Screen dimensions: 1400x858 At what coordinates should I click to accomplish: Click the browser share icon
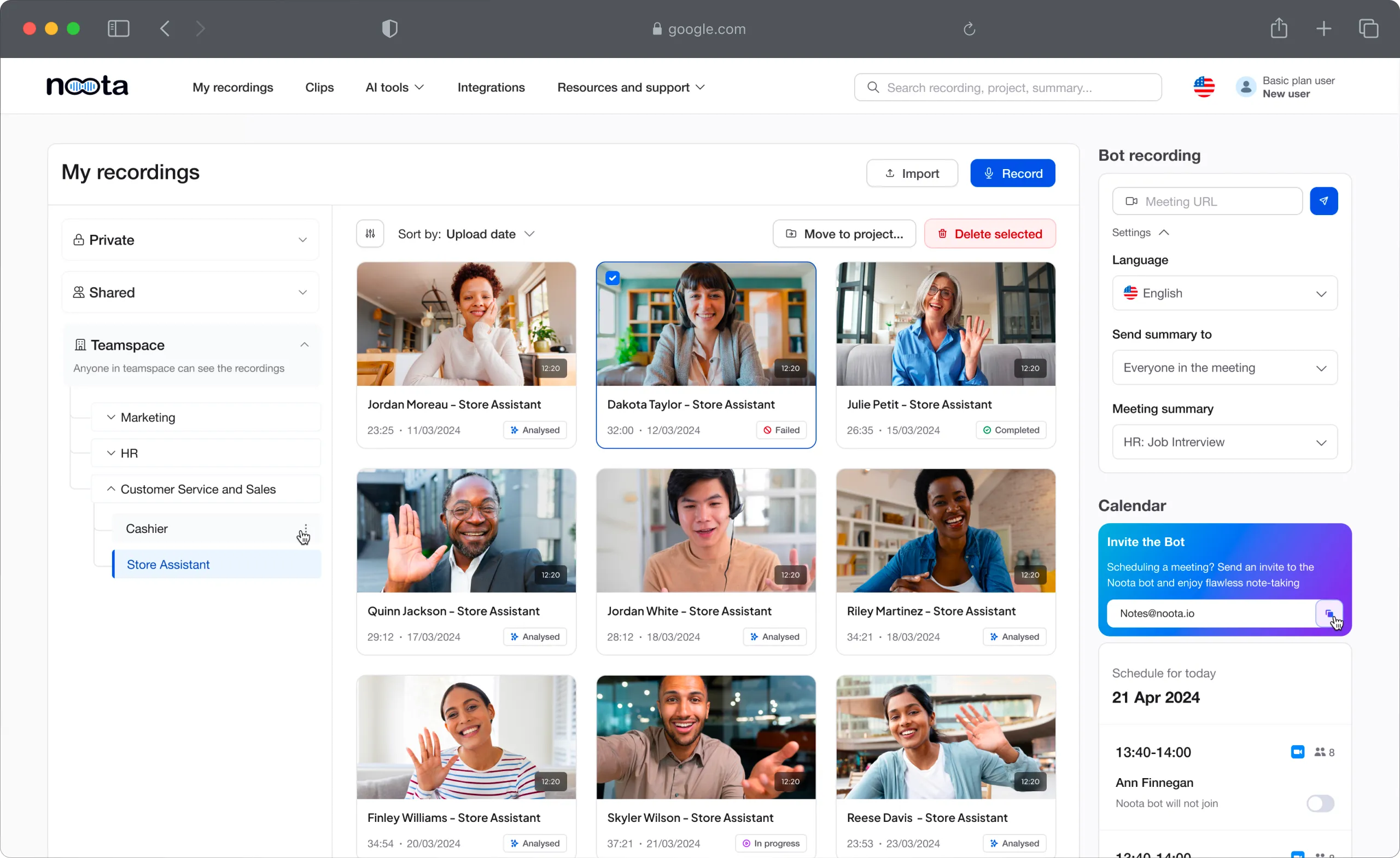pyautogui.click(x=1279, y=28)
